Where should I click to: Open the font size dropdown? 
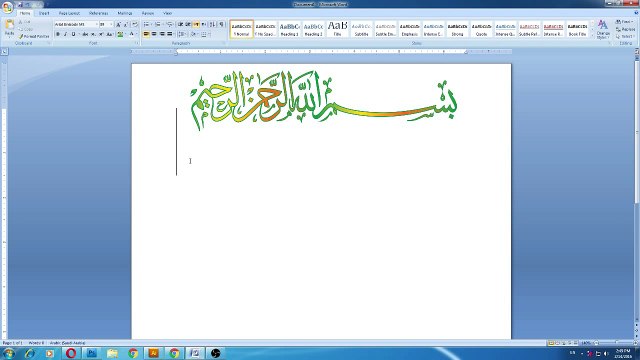(x=111, y=24)
